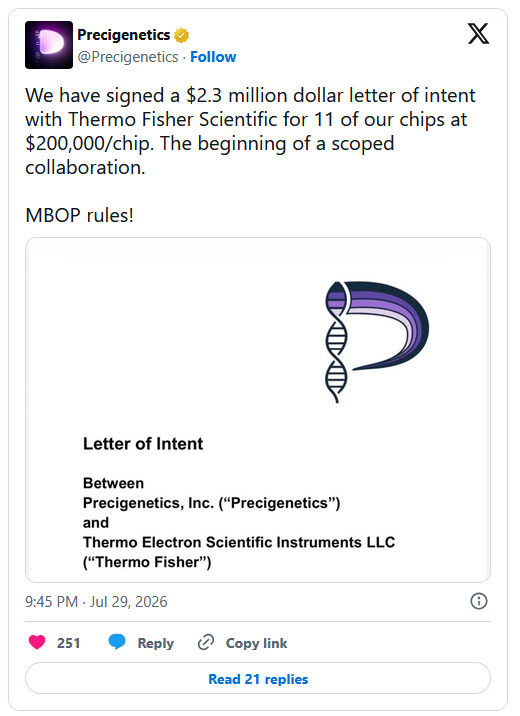Click the MBOP rules! text
The image size is (520, 716).
(x=79, y=215)
